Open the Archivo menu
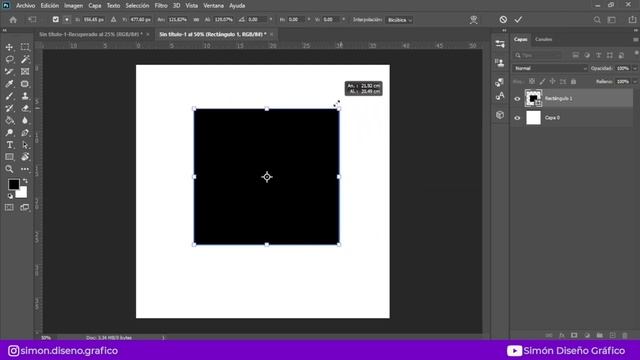 click(x=26, y=6)
